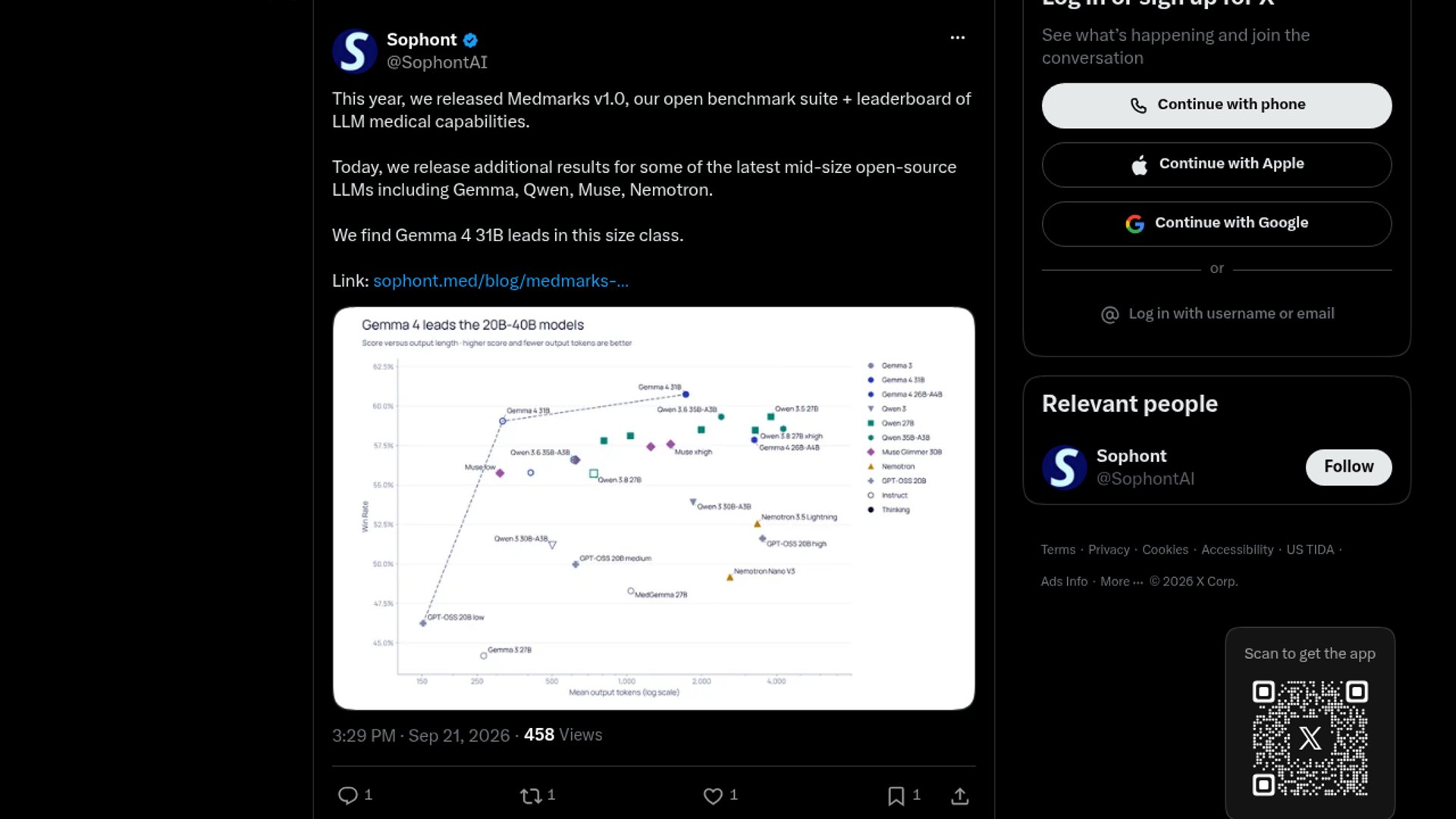Open the post's three-dot more menu
The height and width of the screenshot is (819, 1456).
[x=958, y=37]
